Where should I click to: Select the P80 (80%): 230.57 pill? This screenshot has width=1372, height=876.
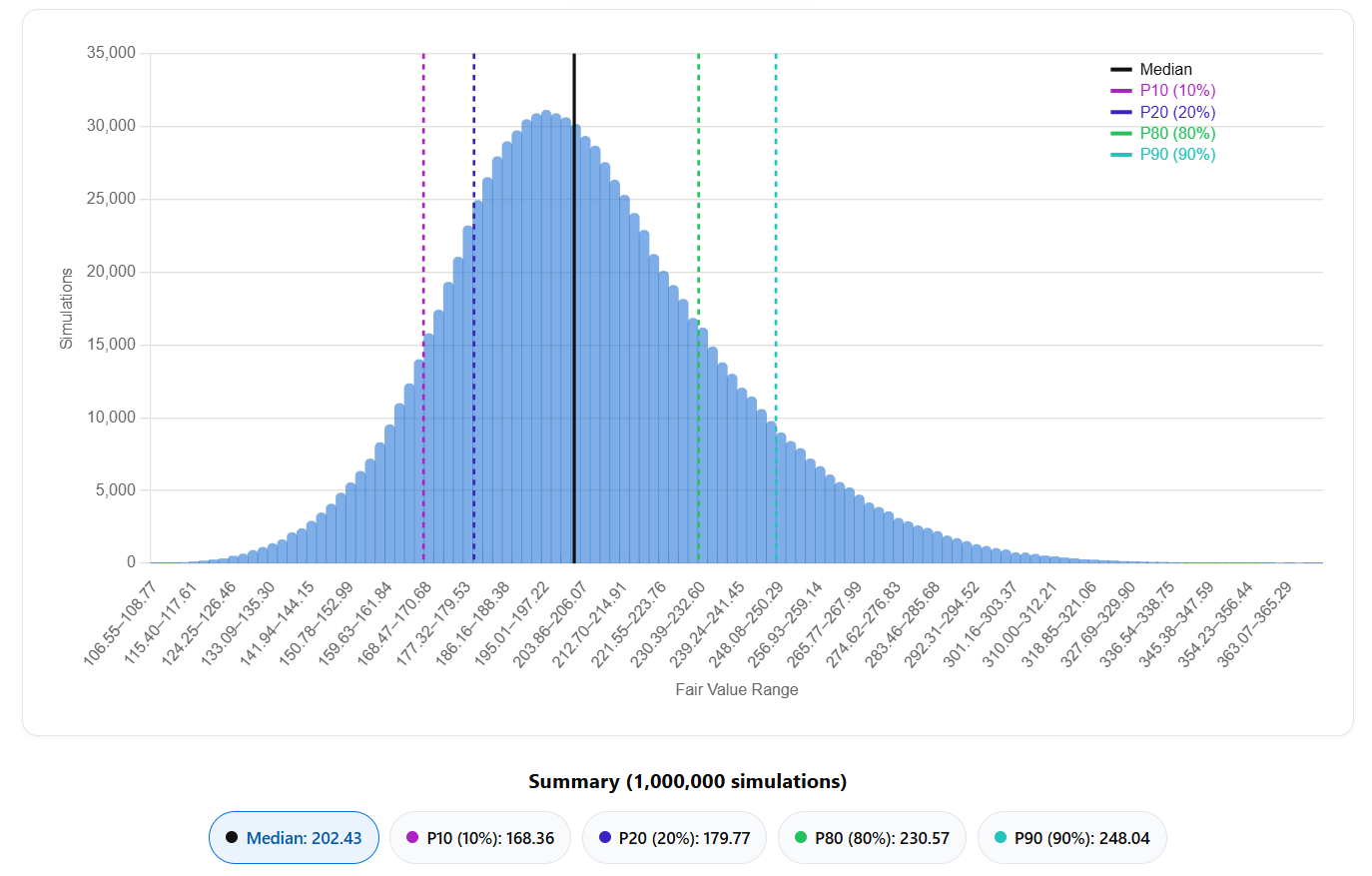coord(872,837)
